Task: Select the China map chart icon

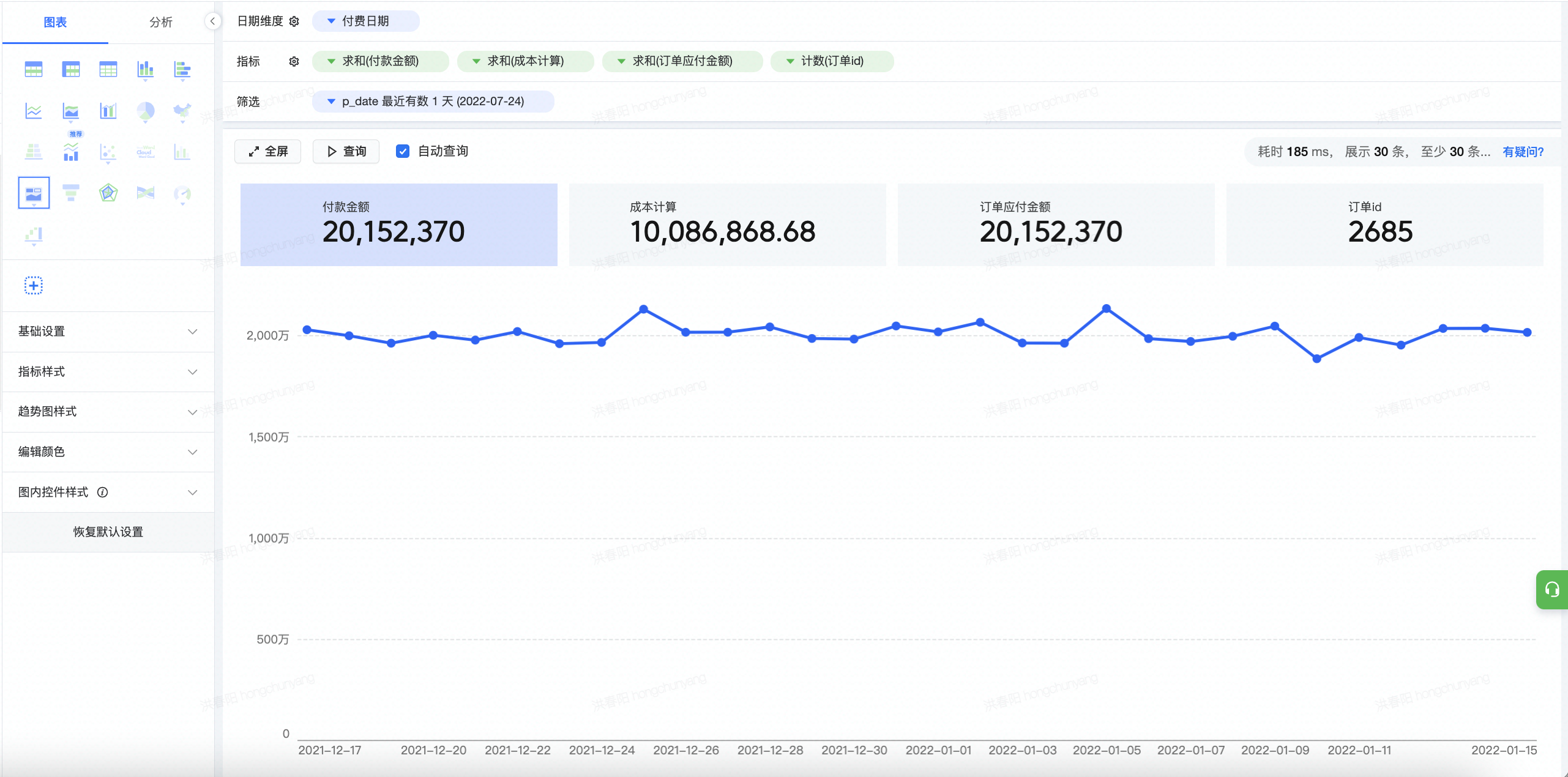Action: (x=182, y=111)
